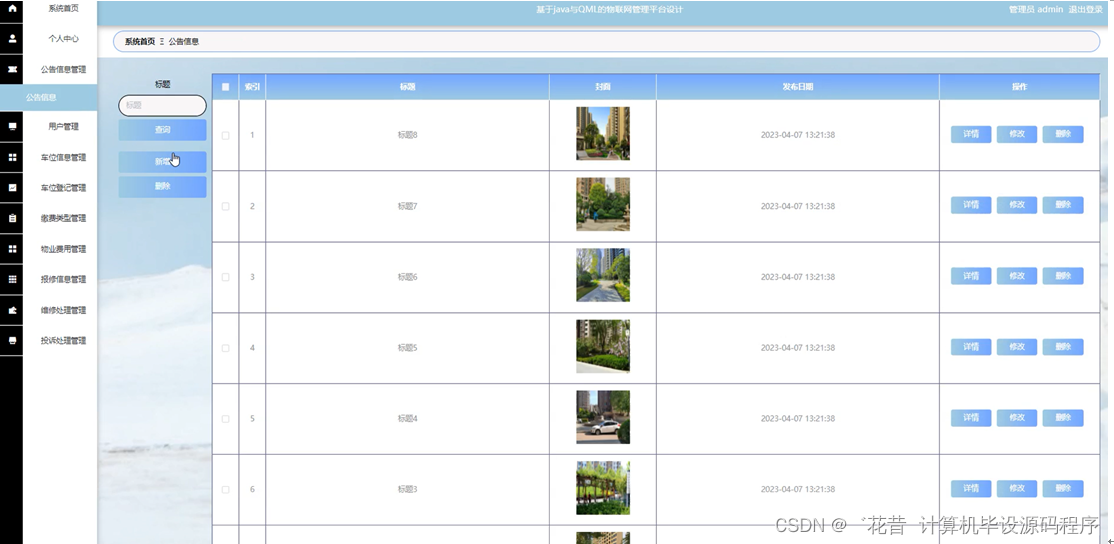Screen dimensions: 1114x544
Task: Open cover thumbnail of row 标题4
Action: [x=602, y=417]
